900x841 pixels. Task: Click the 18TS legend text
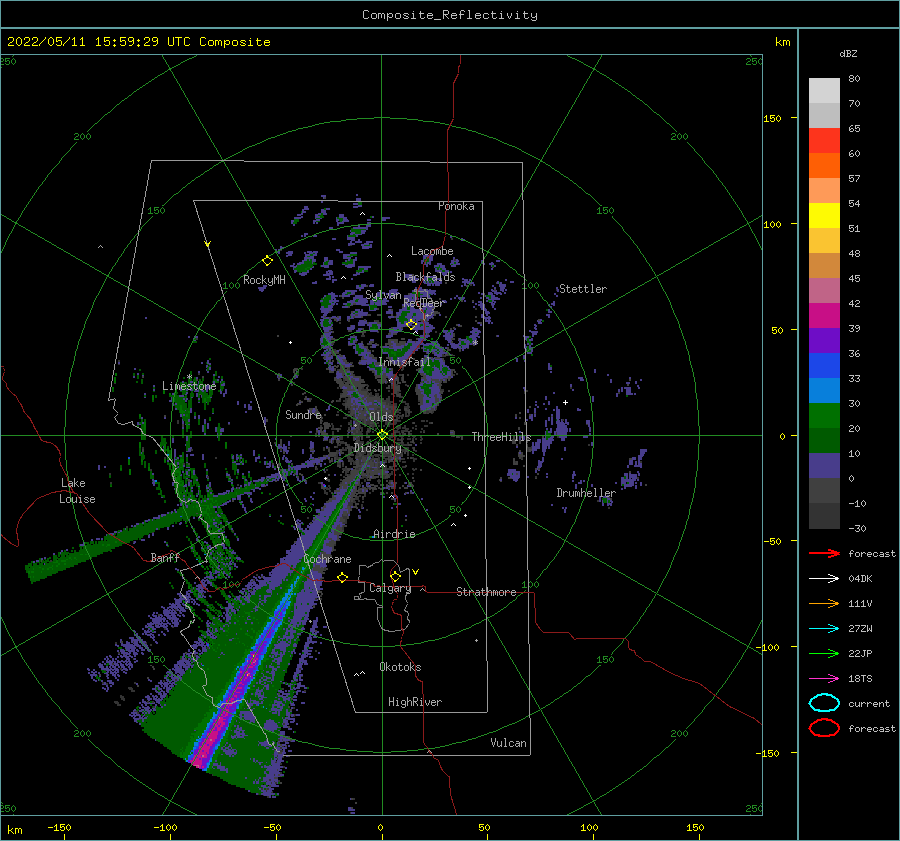(860, 679)
